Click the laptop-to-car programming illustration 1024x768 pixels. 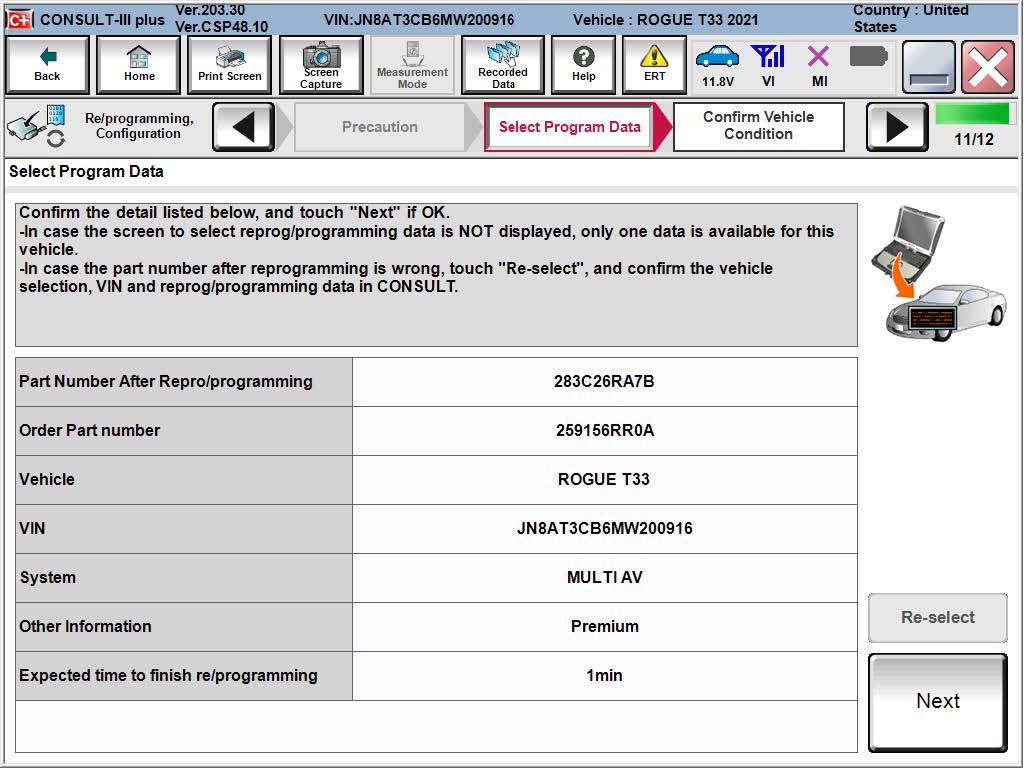click(x=938, y=273)
